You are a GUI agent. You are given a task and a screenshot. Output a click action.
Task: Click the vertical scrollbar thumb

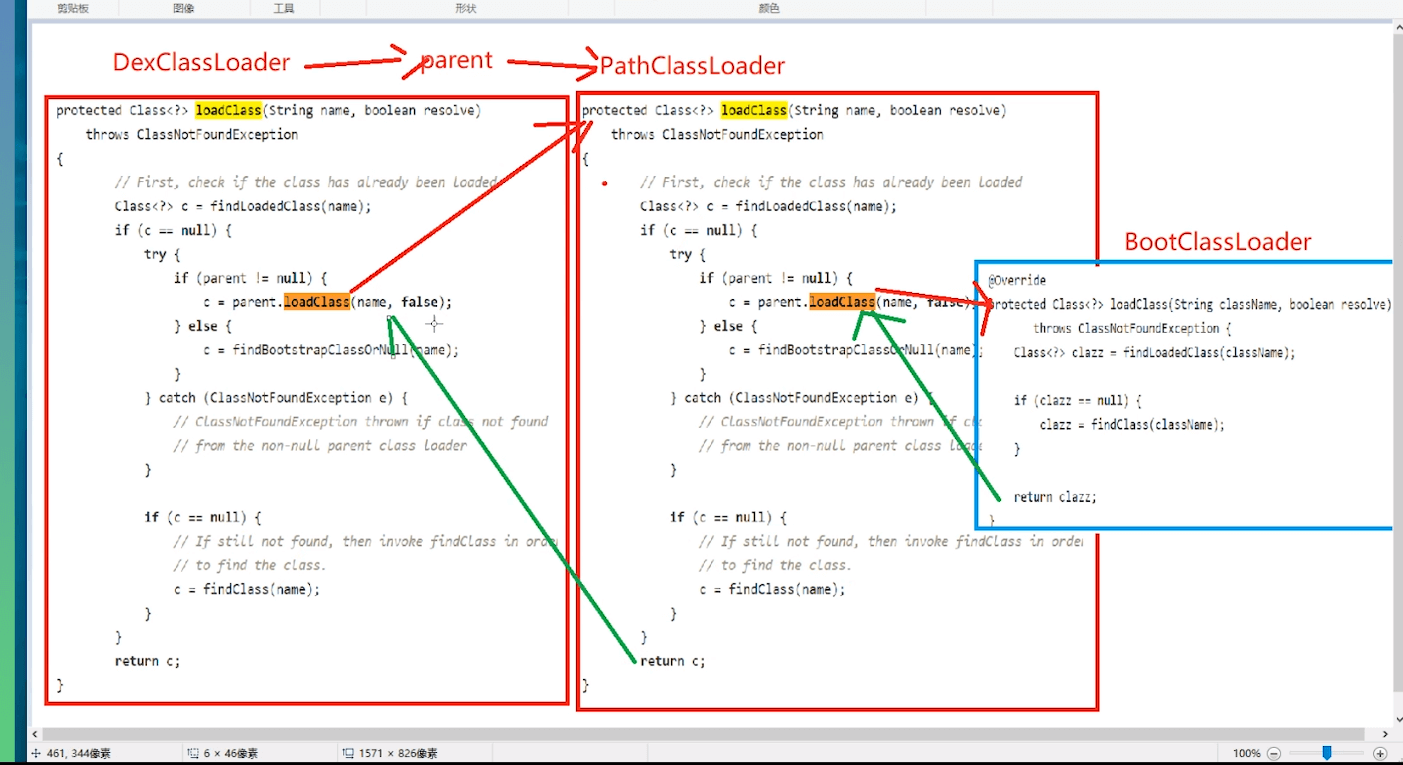click(1397, 365)
